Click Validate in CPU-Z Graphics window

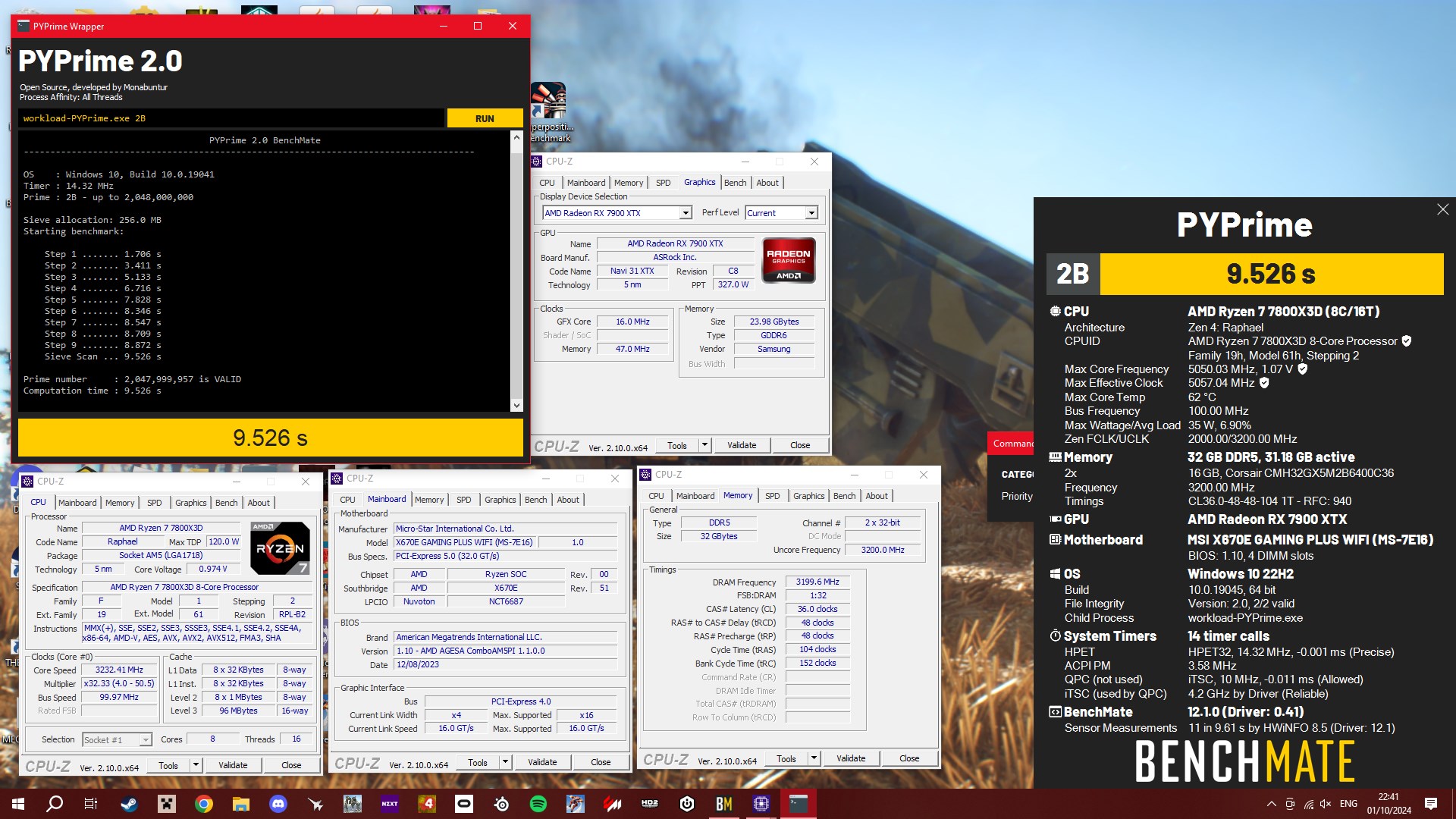coord(742,445)
